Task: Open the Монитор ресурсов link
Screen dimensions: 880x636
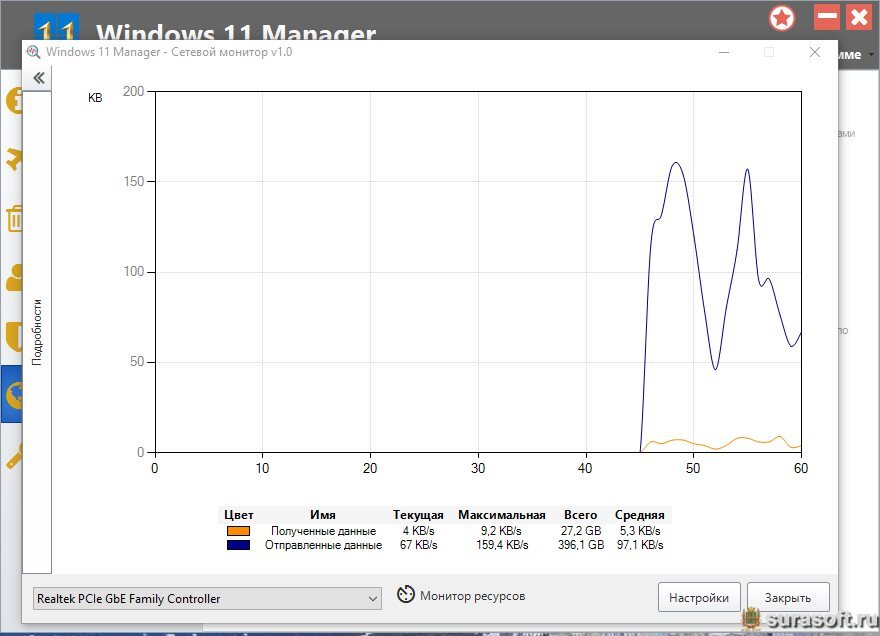Action: pyautogui.click(x=473, y=596)
